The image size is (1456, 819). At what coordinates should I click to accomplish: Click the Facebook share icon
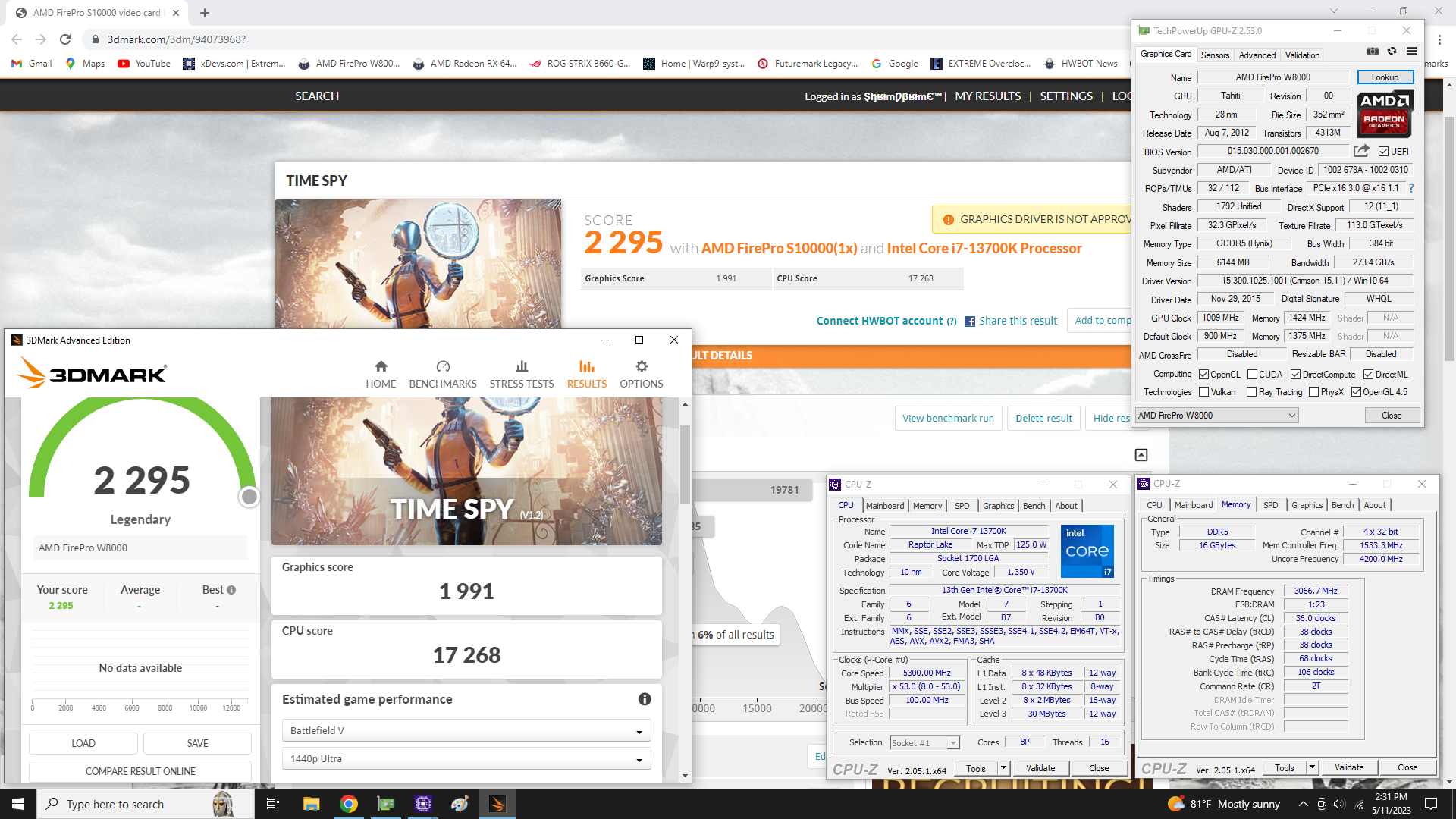[970, 322]
